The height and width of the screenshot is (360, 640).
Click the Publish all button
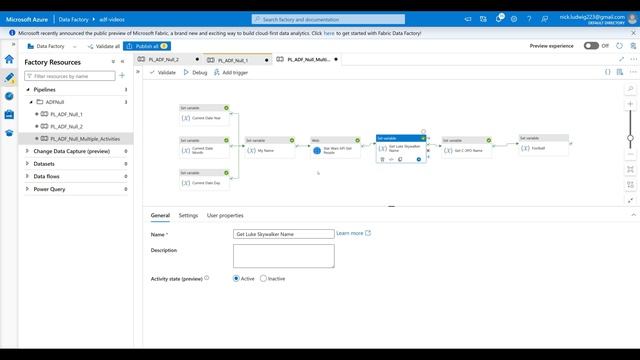[x=147, y=46]
